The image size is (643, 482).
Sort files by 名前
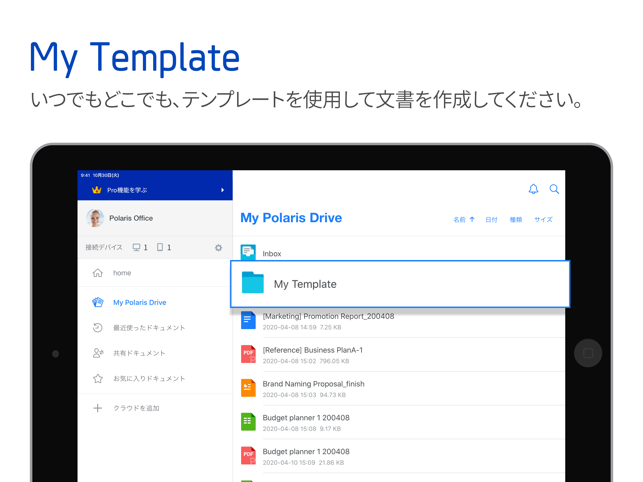pyautogui.click(x=463, y=220)
